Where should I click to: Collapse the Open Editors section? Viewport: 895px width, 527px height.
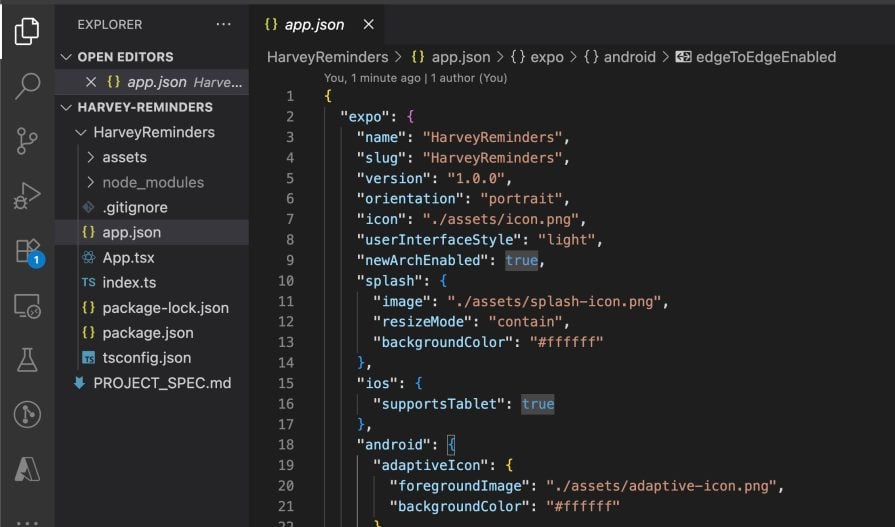(x=125, y=57)
